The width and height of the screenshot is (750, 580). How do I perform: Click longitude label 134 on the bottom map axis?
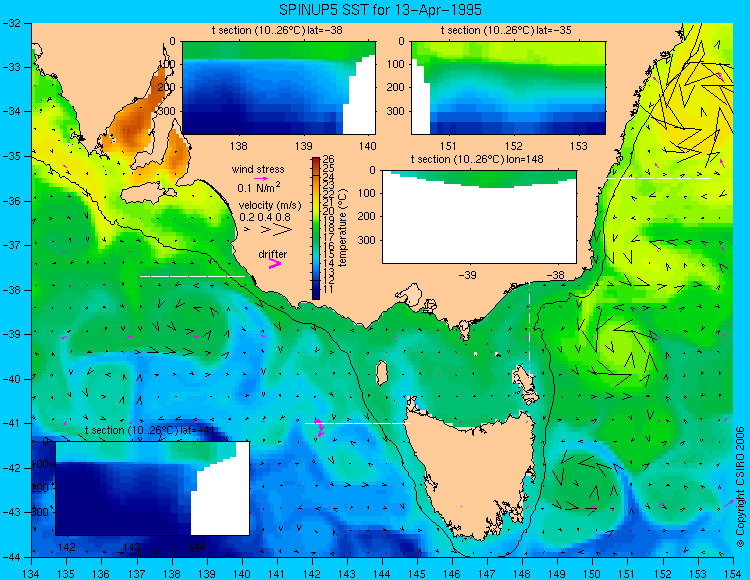click(32, 573)
